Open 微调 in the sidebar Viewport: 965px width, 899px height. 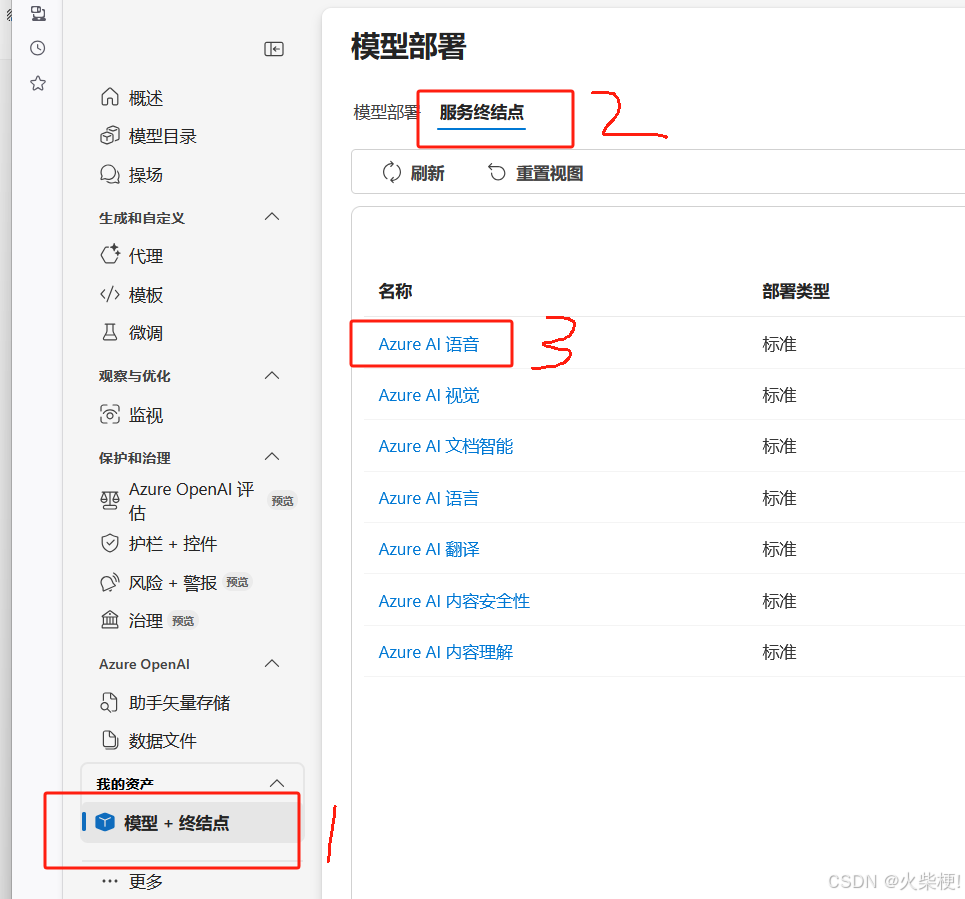(x=146, y=333)
